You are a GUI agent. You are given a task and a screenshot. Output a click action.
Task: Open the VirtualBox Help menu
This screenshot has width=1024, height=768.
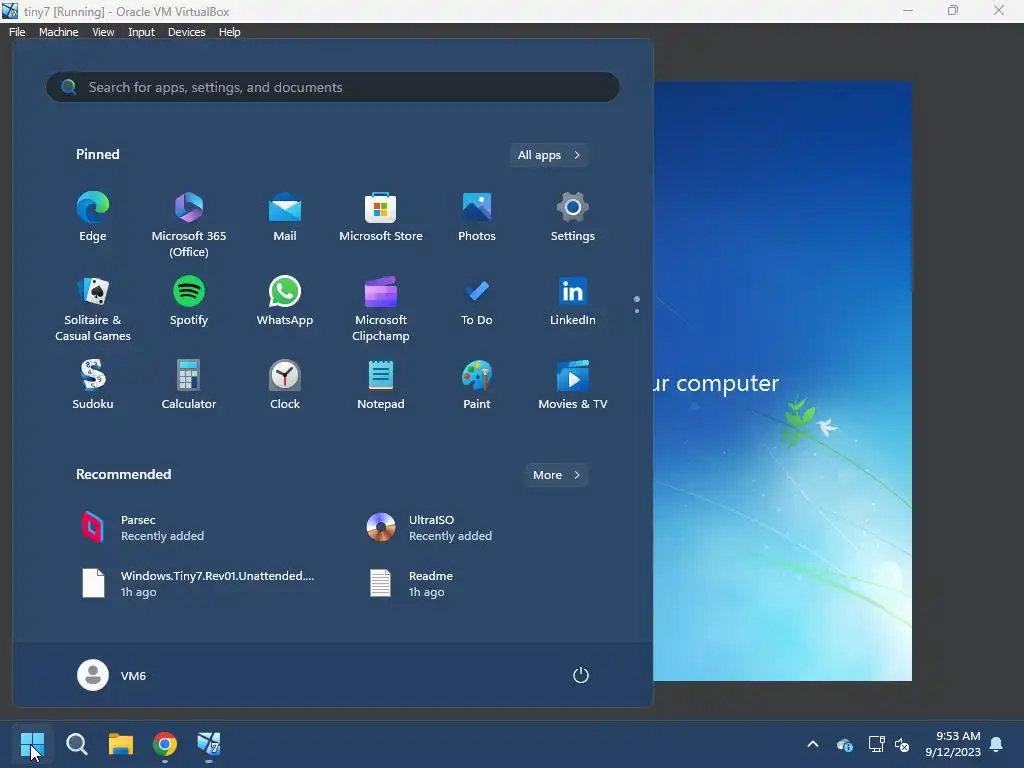point(229,32)
